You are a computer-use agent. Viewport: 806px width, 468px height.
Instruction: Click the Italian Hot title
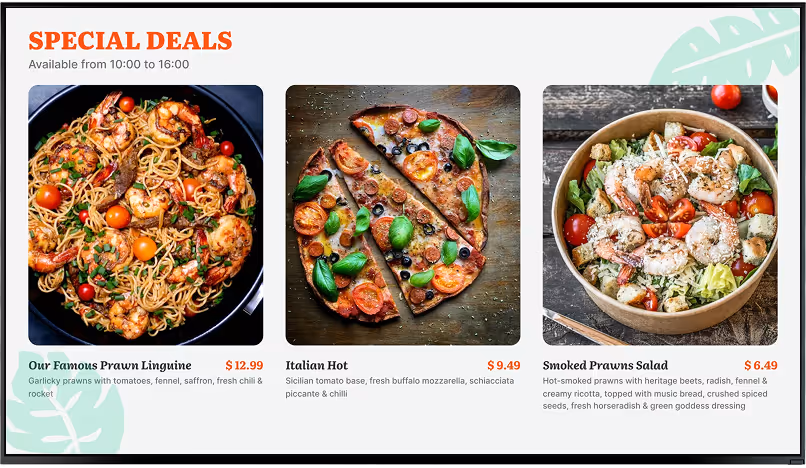pyautogui.click(x=317, y=366)
